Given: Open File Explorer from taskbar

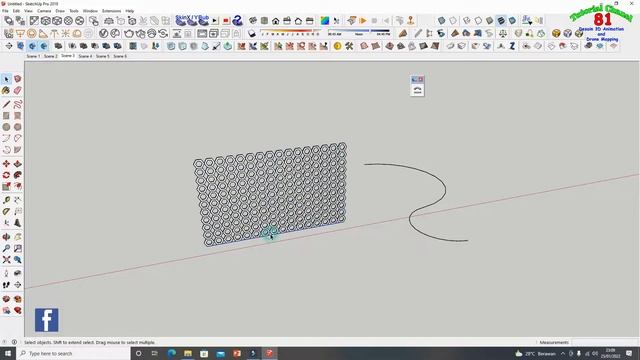Looking at the screenshot, I should 188,353.
